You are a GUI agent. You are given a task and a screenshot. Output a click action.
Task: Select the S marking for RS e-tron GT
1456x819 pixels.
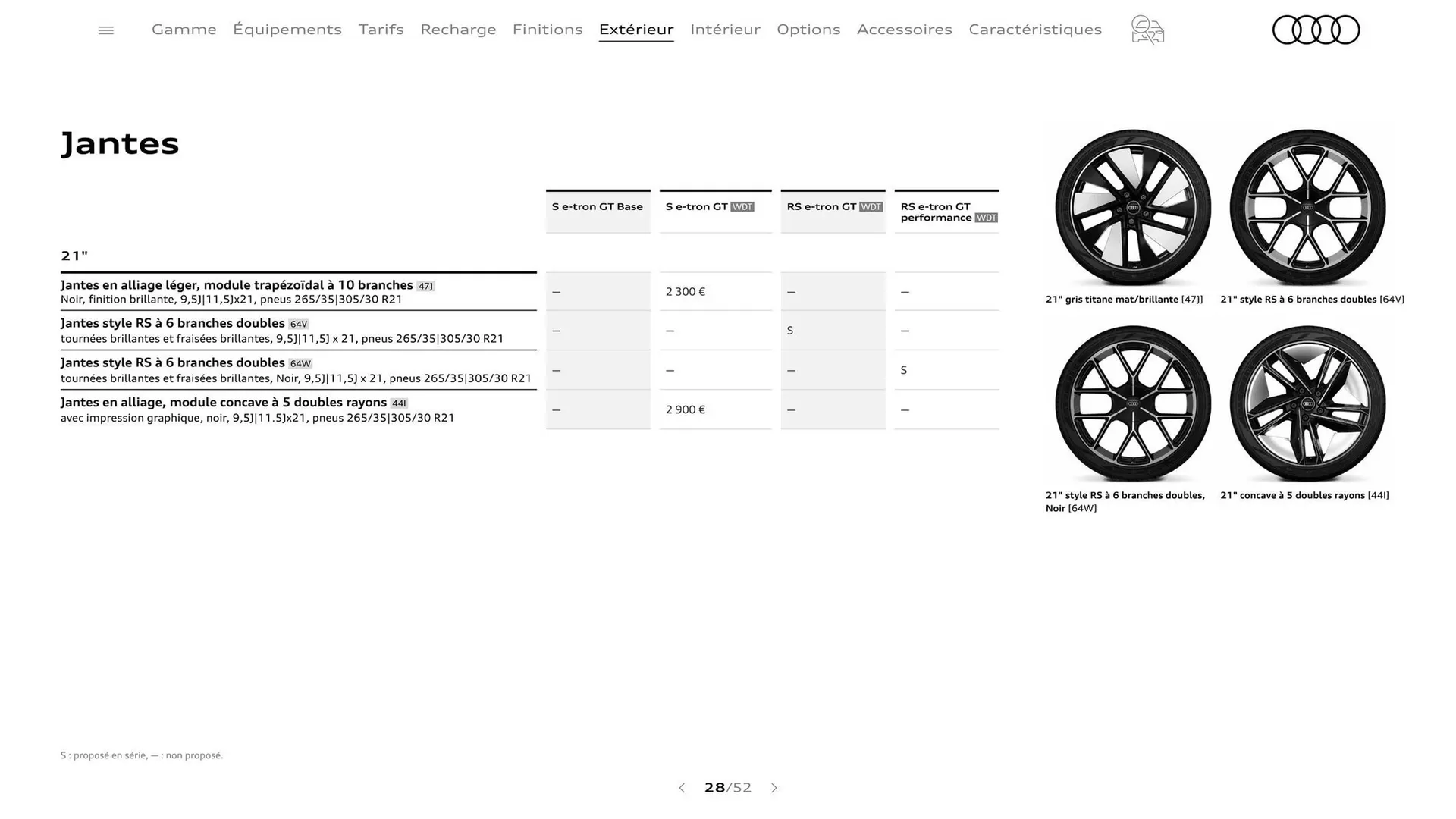pos(790,330)
